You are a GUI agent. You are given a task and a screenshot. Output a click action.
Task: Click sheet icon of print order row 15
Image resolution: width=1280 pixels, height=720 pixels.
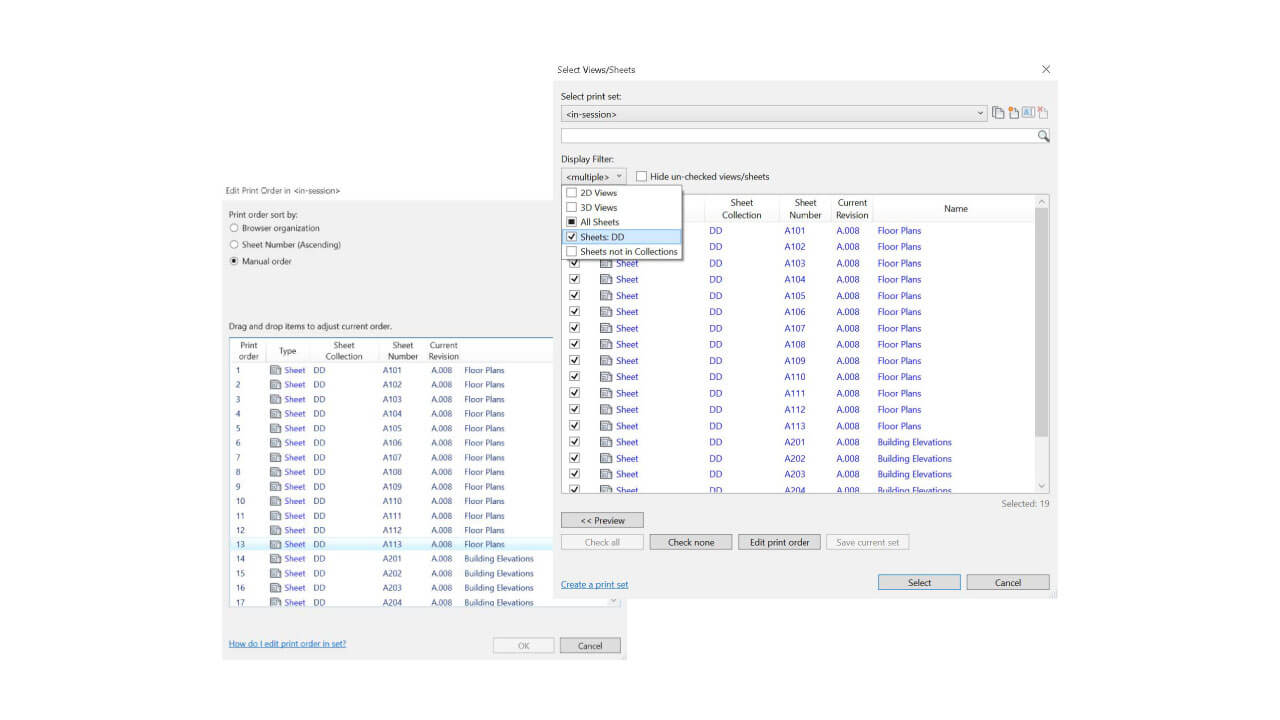pos(276,574)
